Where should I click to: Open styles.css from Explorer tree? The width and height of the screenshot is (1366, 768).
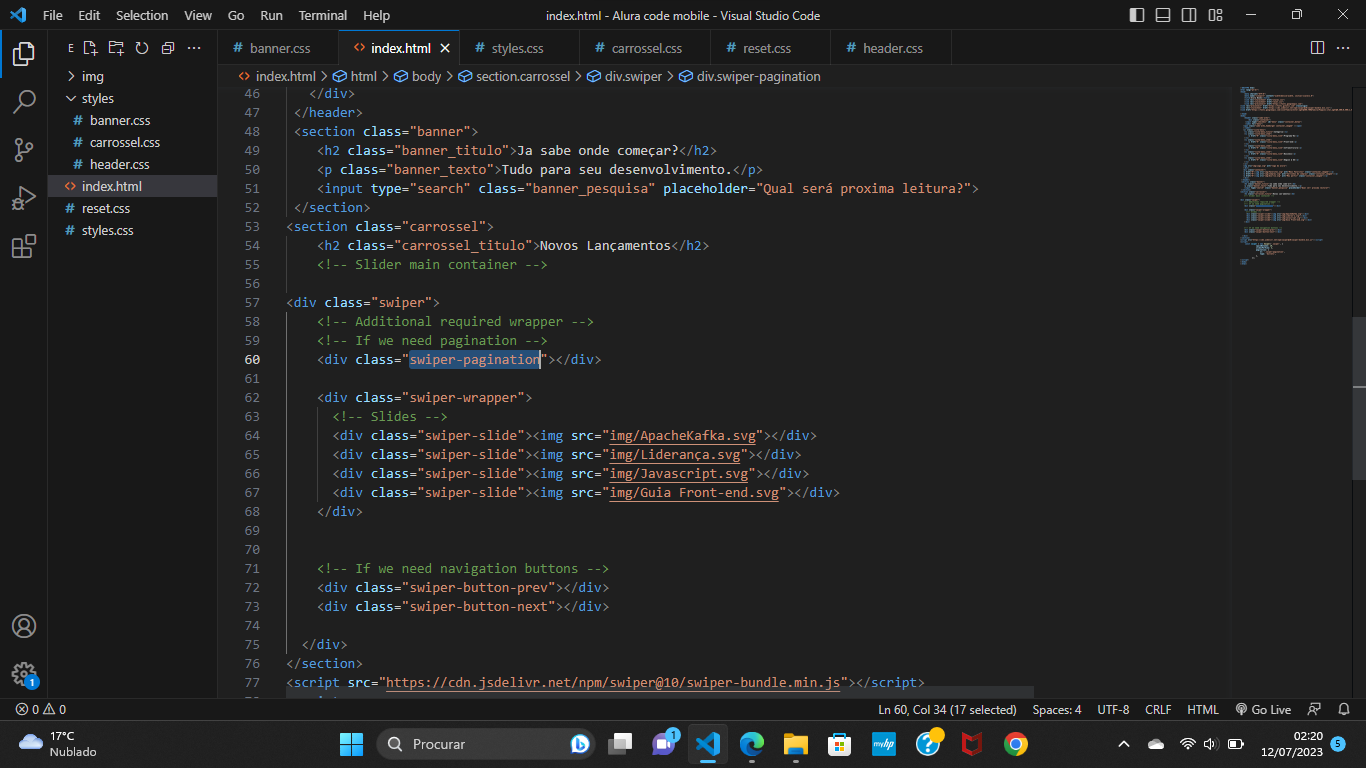[132, 230]
